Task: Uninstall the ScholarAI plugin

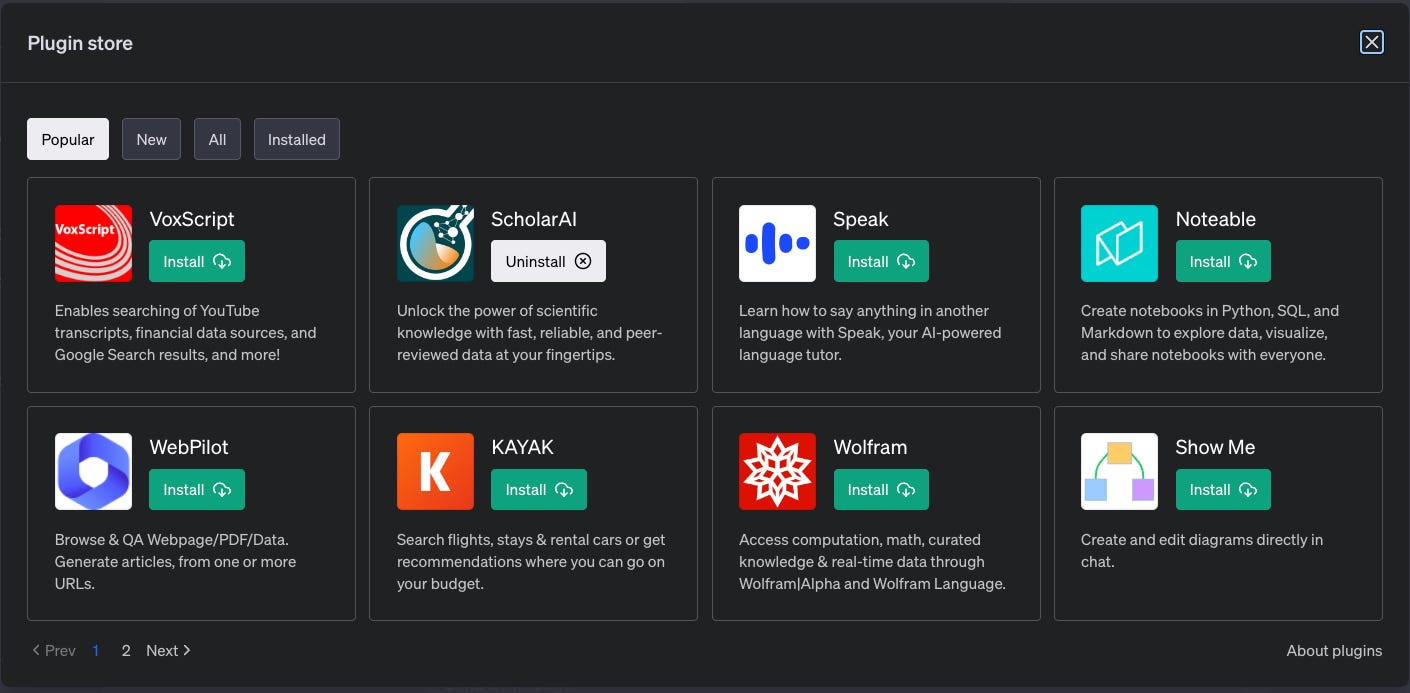Action: pos(548,261)
